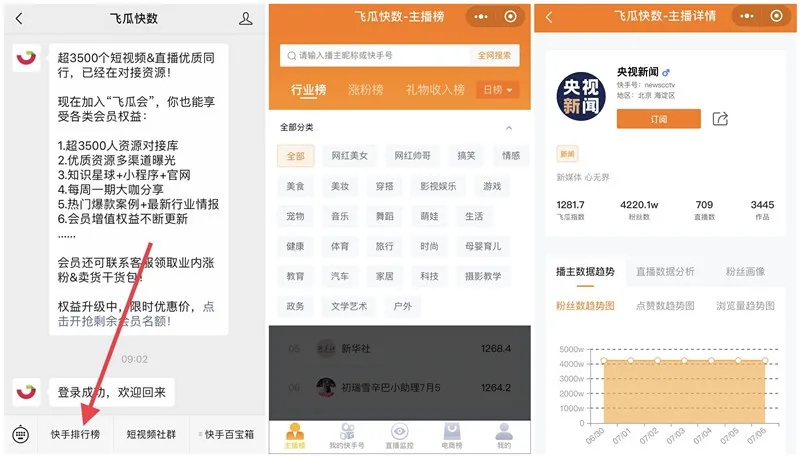Close the 主播榜 mini program
Image resolution: width=800 pixels, height=457 pixels.
pos(510,17)
